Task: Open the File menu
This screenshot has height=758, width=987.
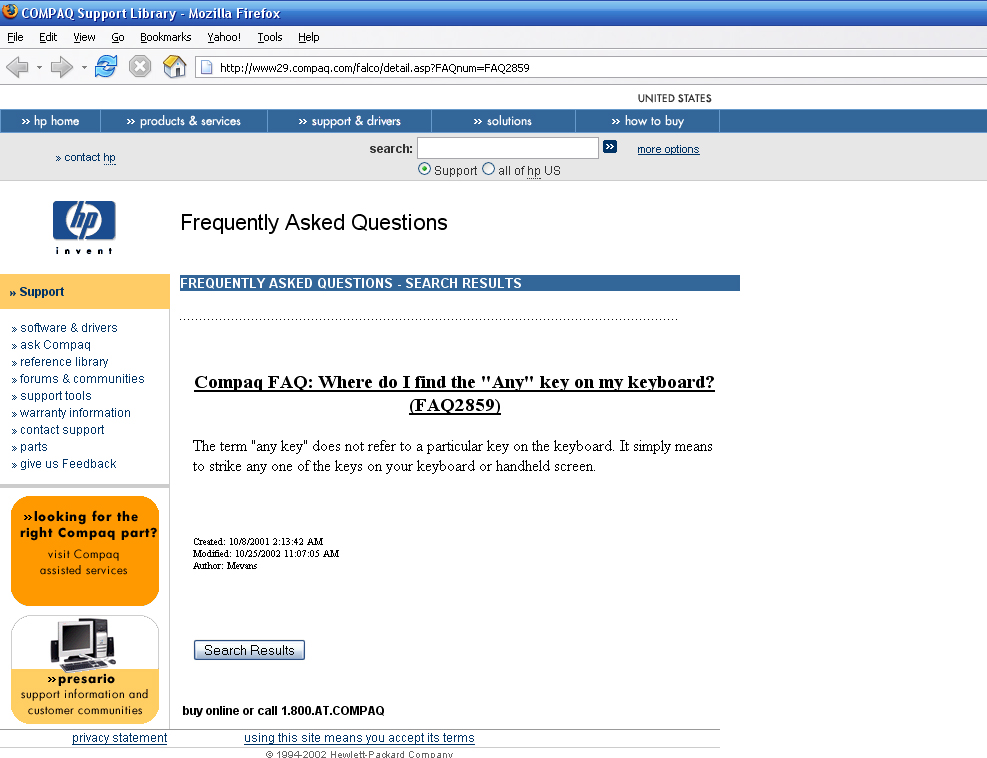Action: (15, 37)
